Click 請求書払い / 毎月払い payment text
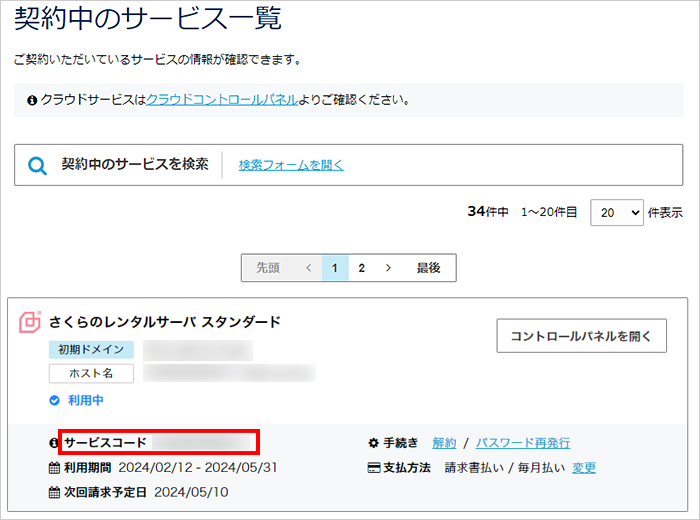The height and width of the screenshot is (520, 700). click(505, 468)
